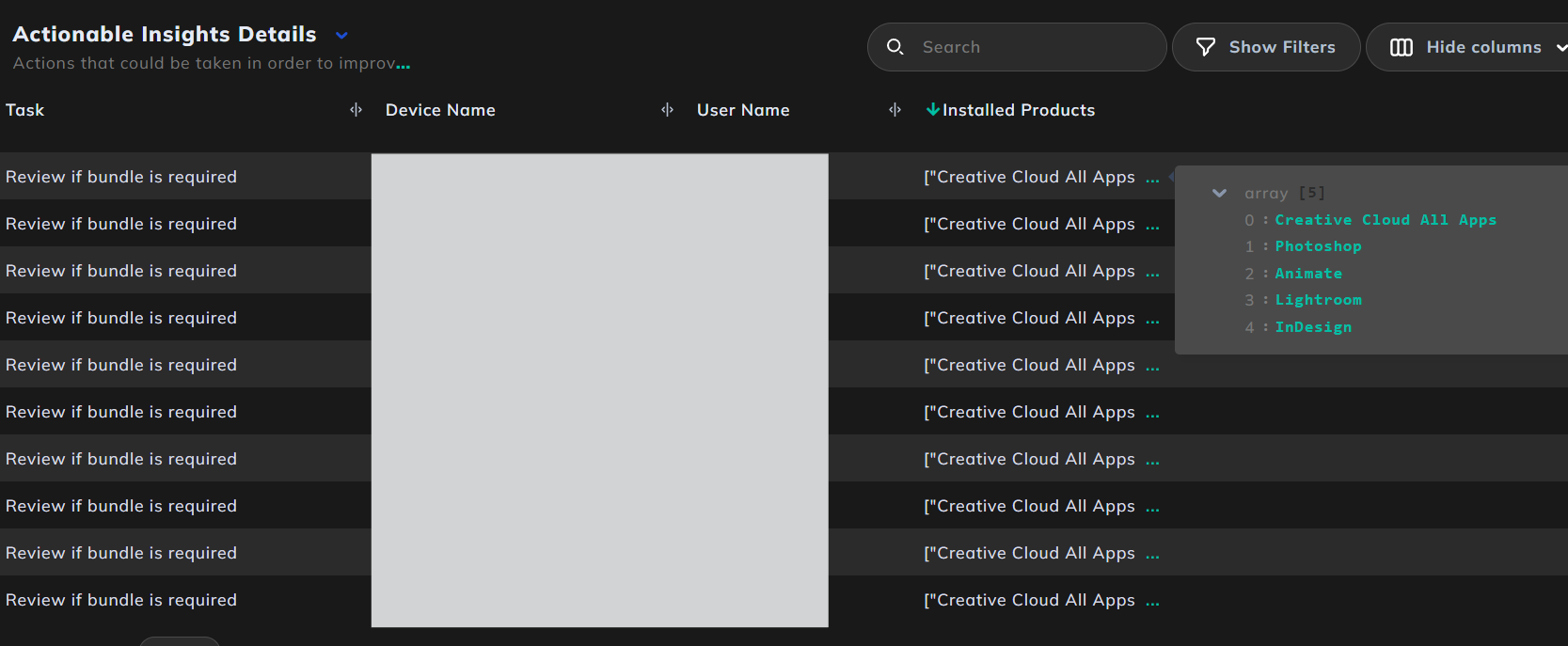
Task: Select 'Lightroom' in the array popup
Action: click(1318, 300)
